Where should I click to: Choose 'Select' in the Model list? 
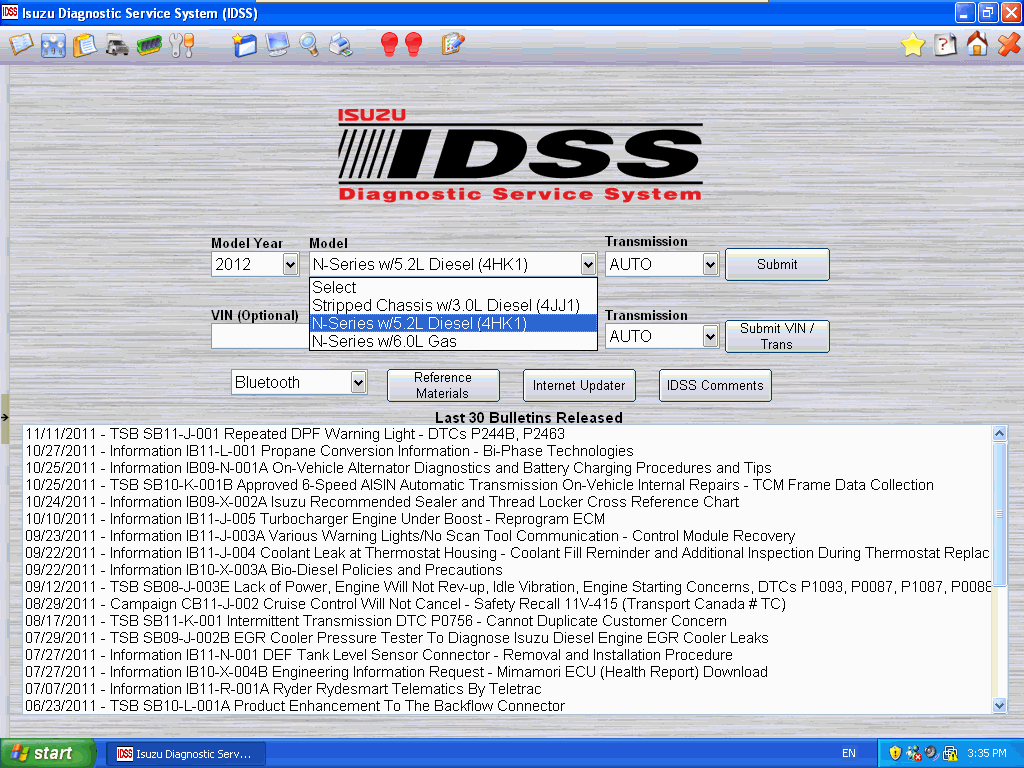point(453,287)
